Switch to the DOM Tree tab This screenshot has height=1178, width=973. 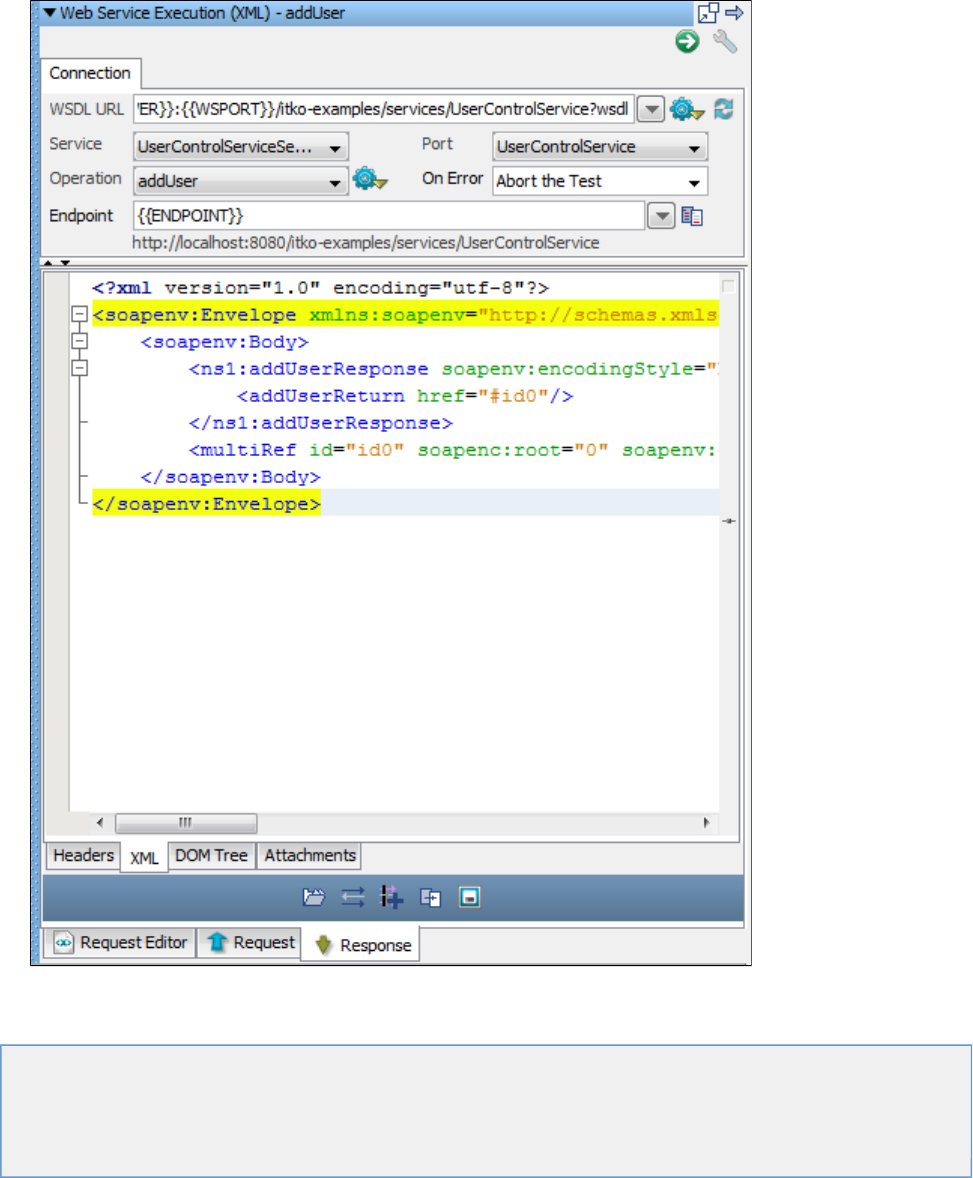pos(211,856)
